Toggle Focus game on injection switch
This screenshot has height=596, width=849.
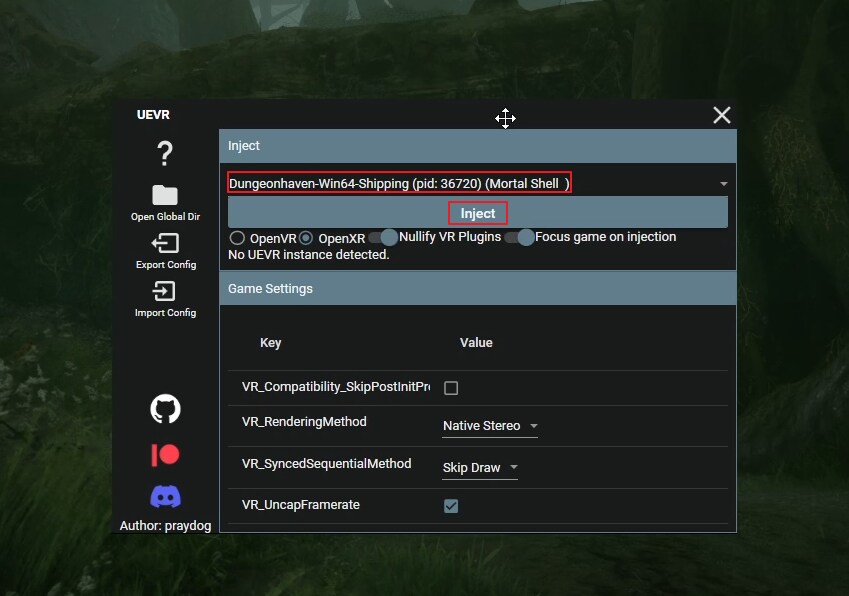pos(520,237)
